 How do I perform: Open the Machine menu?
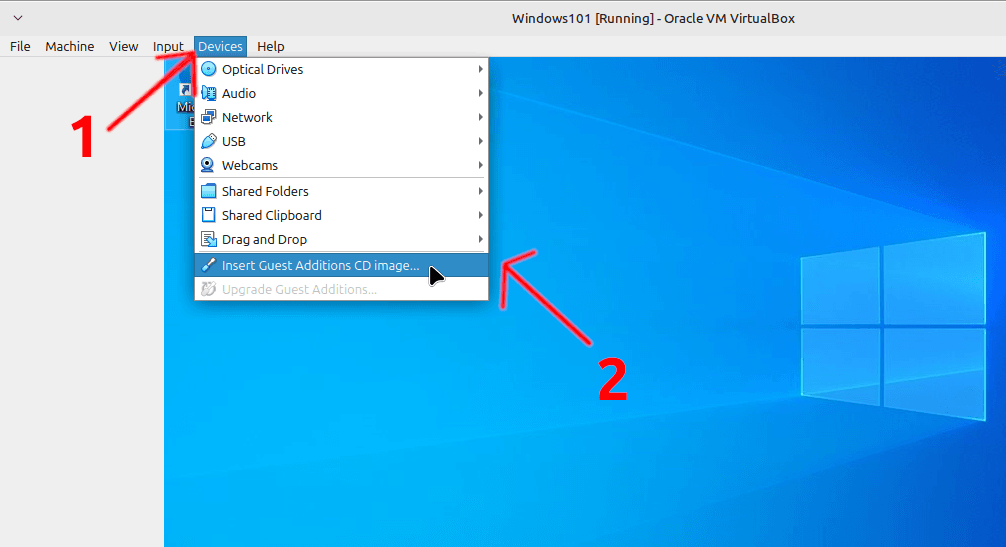(69, 46)
